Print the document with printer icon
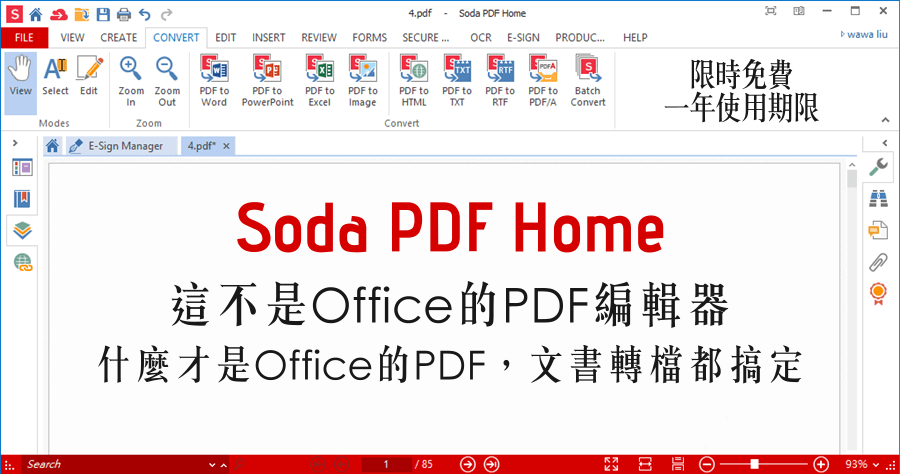 point(123,14)
